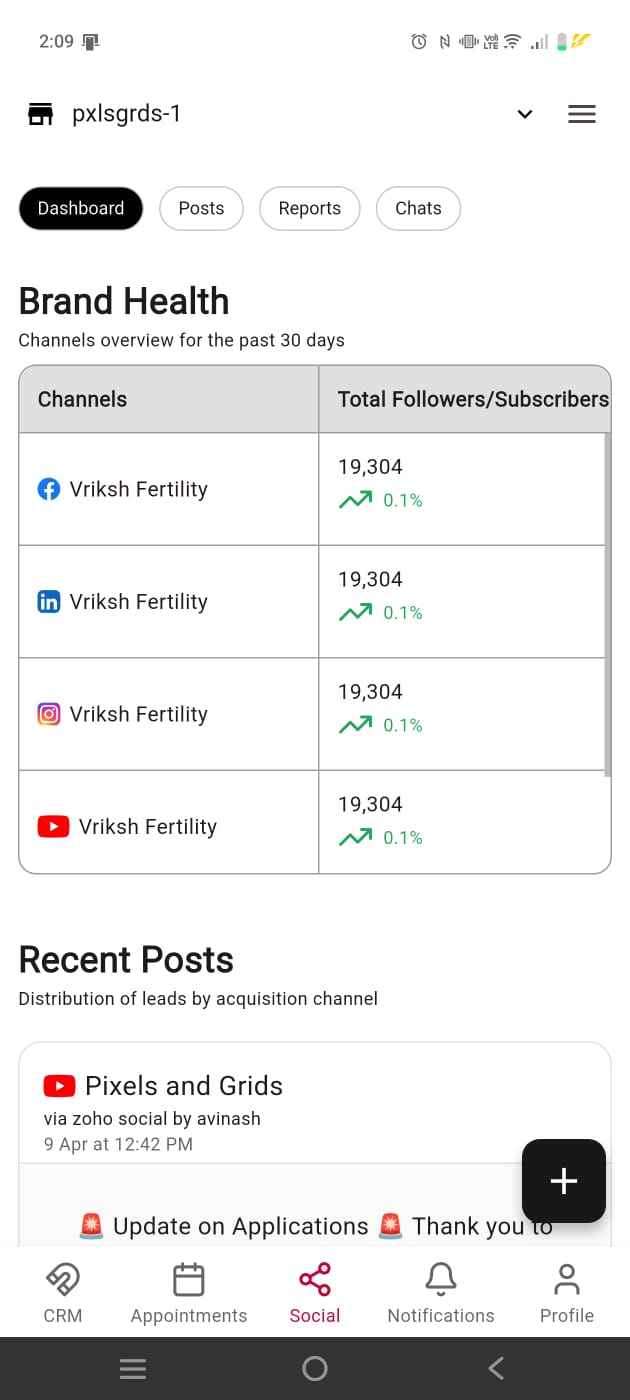This screenshot has height=1400, width=630.
Task: Go to Appointments calendar icon
Action: click(x=188, y=1292)
